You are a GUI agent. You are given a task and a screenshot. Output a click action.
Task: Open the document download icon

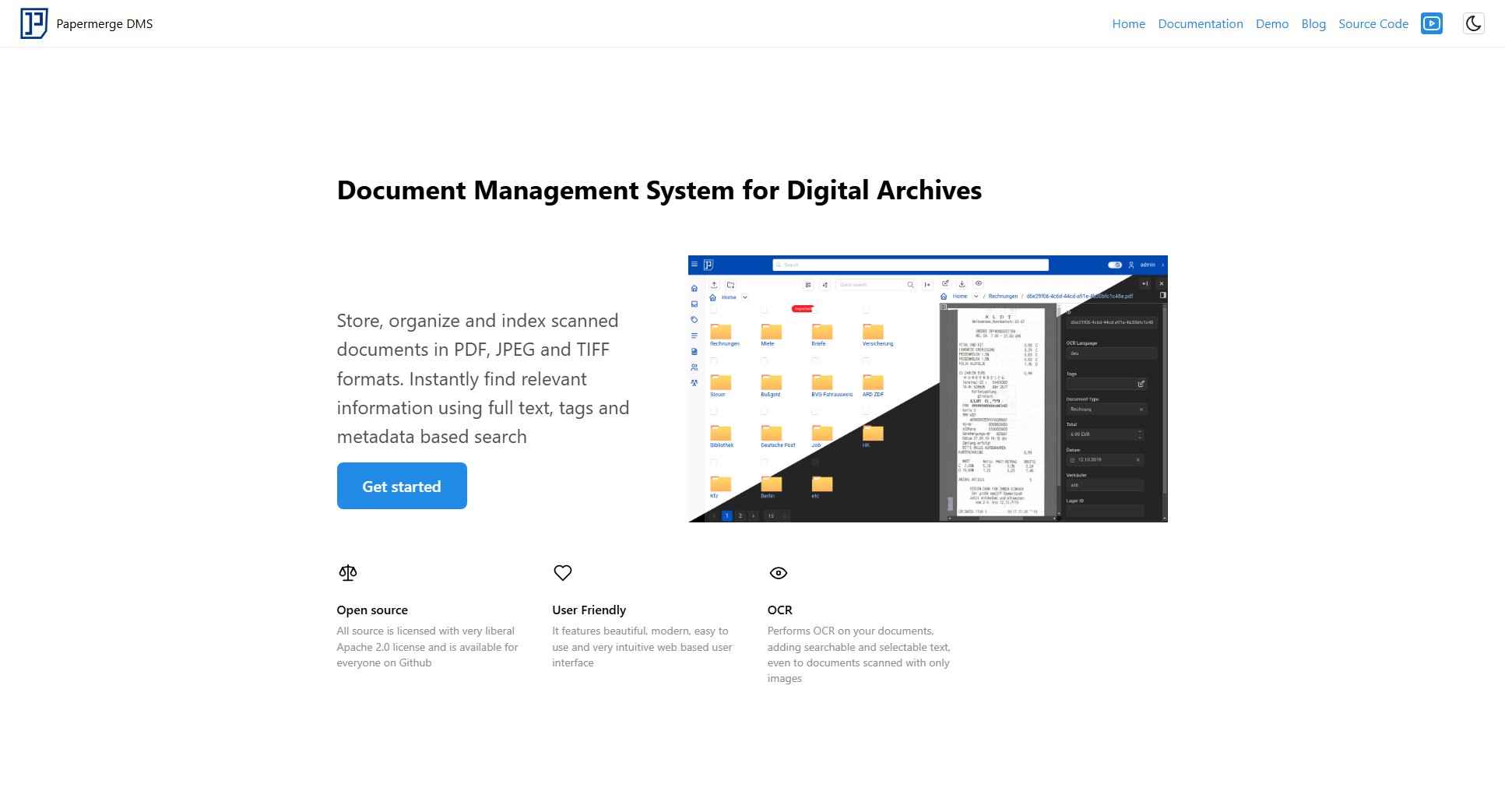pyautogui.click(x=962, y=283)
